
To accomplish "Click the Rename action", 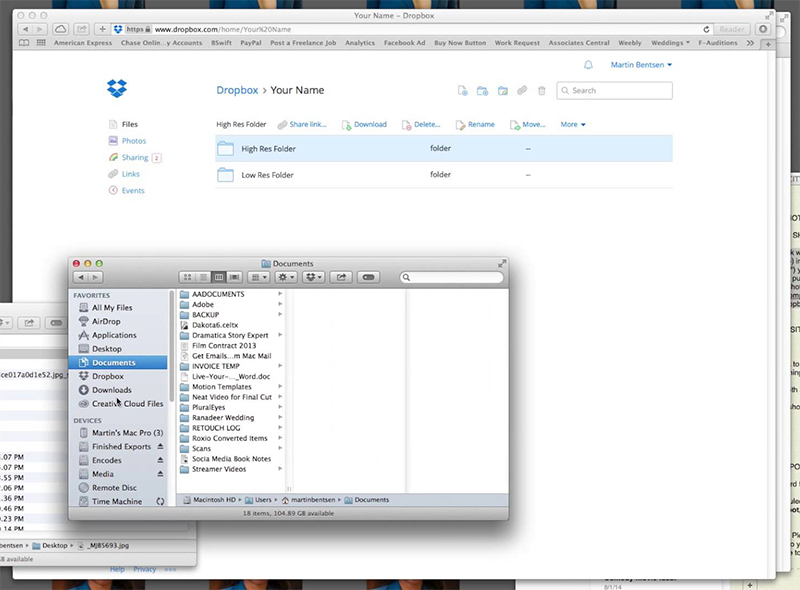I will [475, 125].
